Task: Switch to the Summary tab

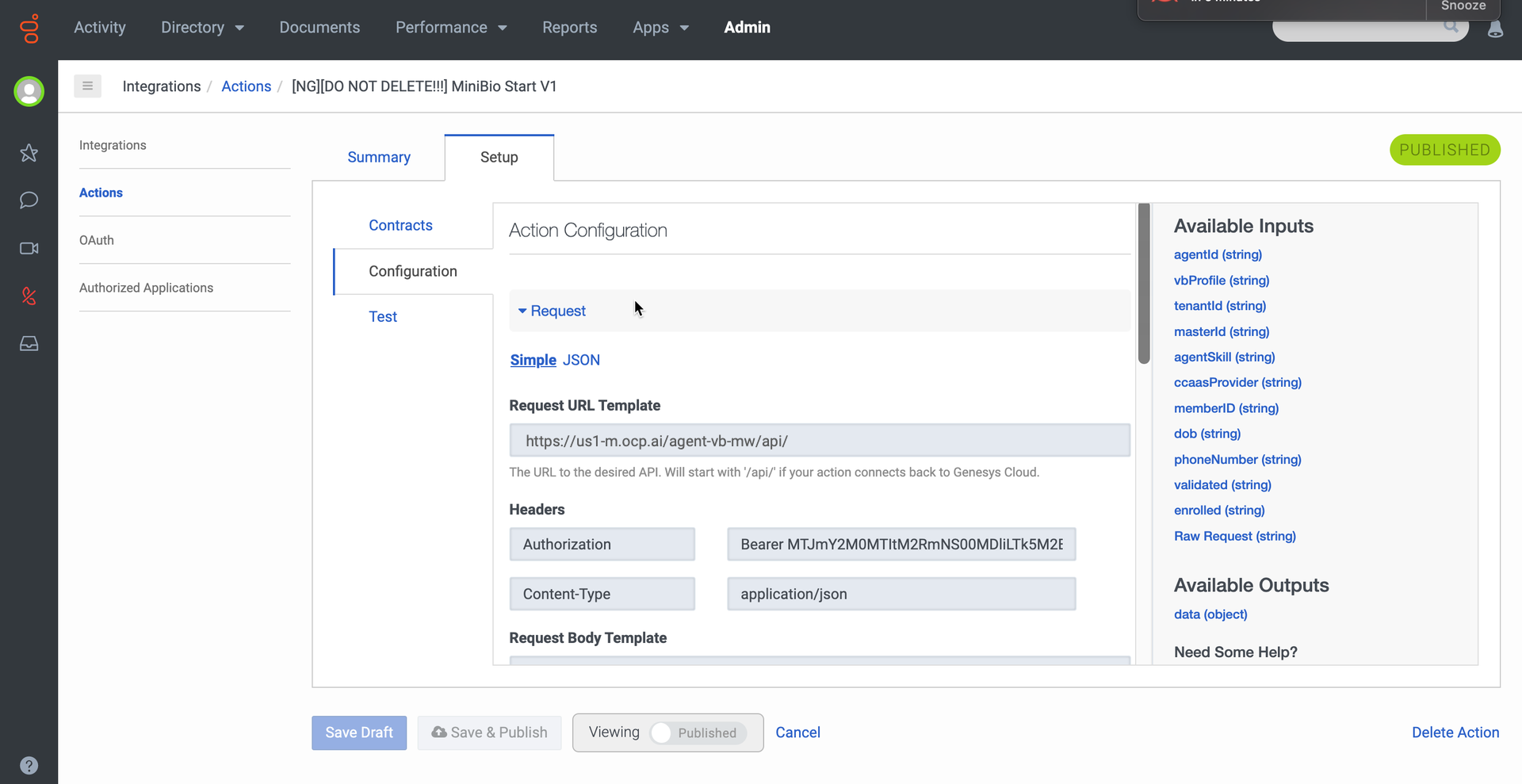Action: (379, 157)
